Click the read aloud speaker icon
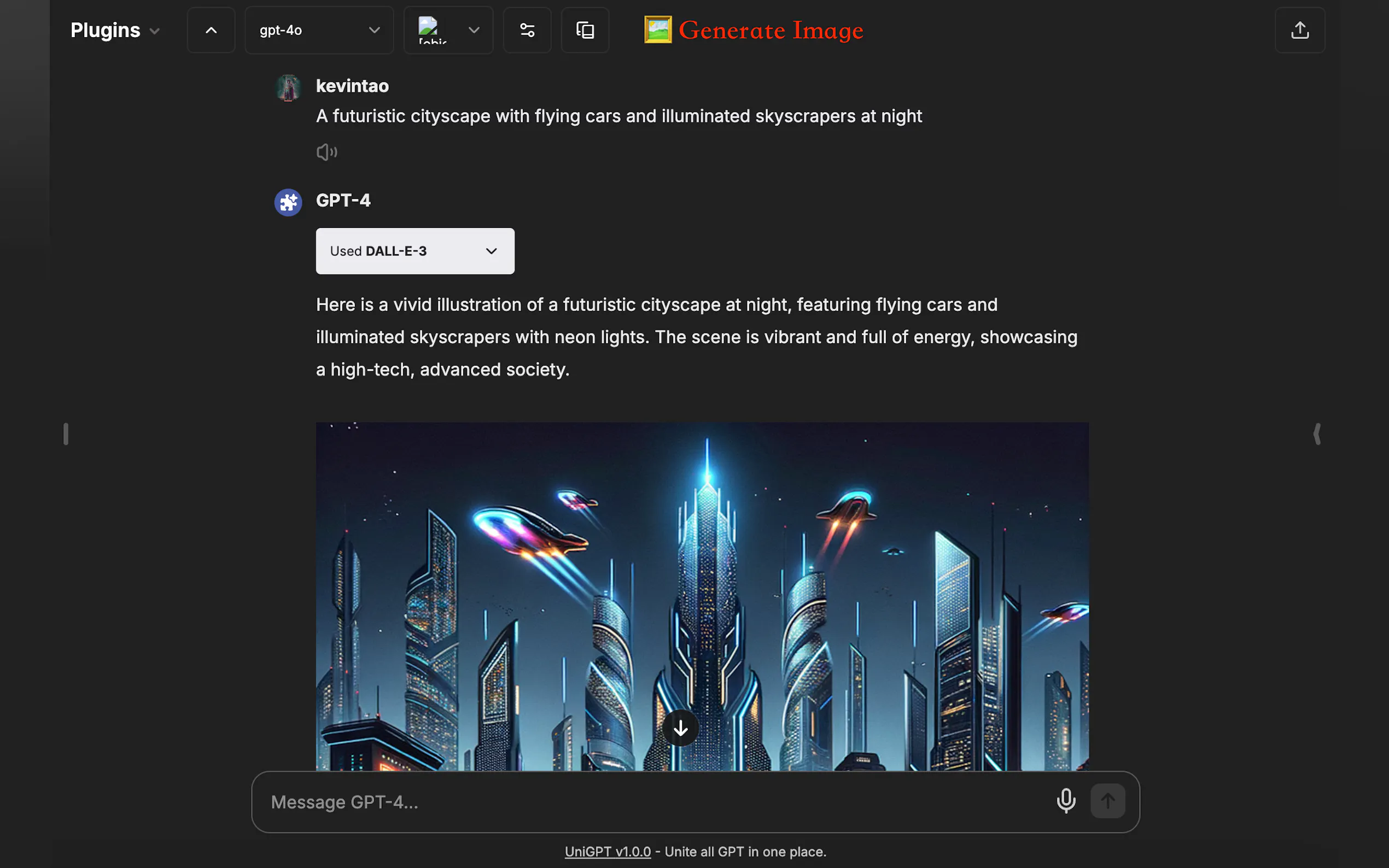 [326, 152]
